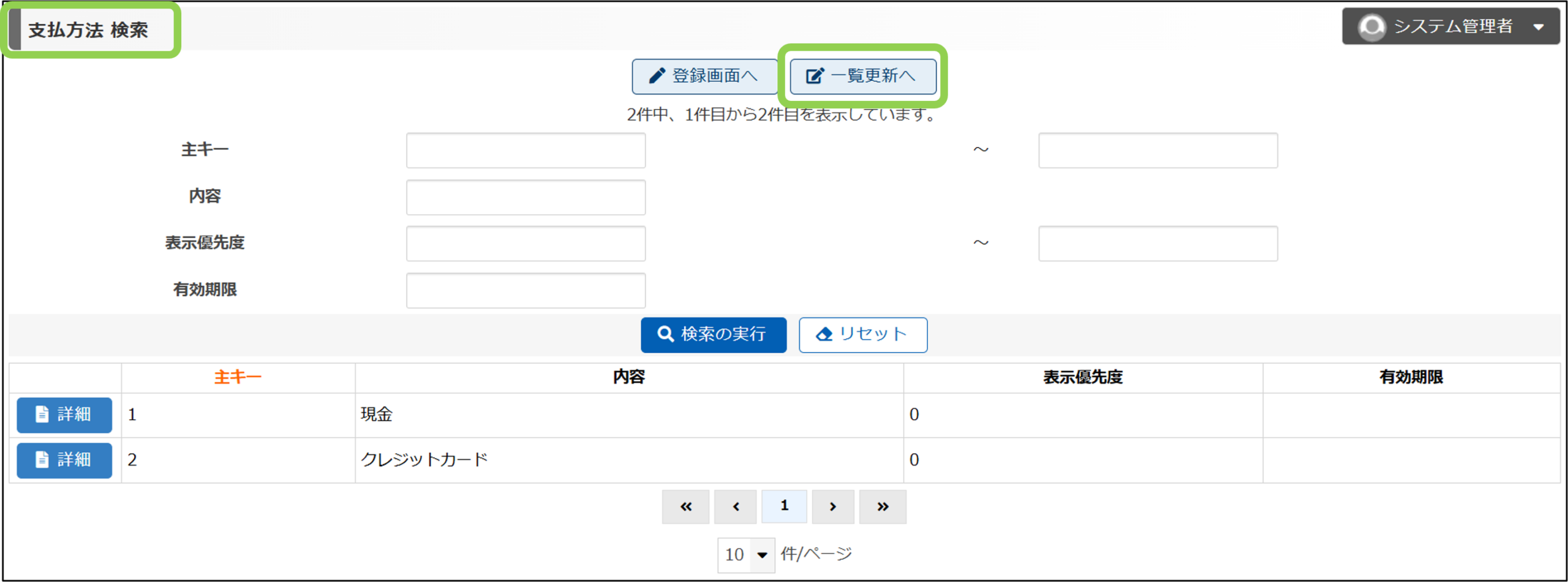Focus the 内容 search input field
The width and height of the screenshot is (1568, 582).
point(526,197)
